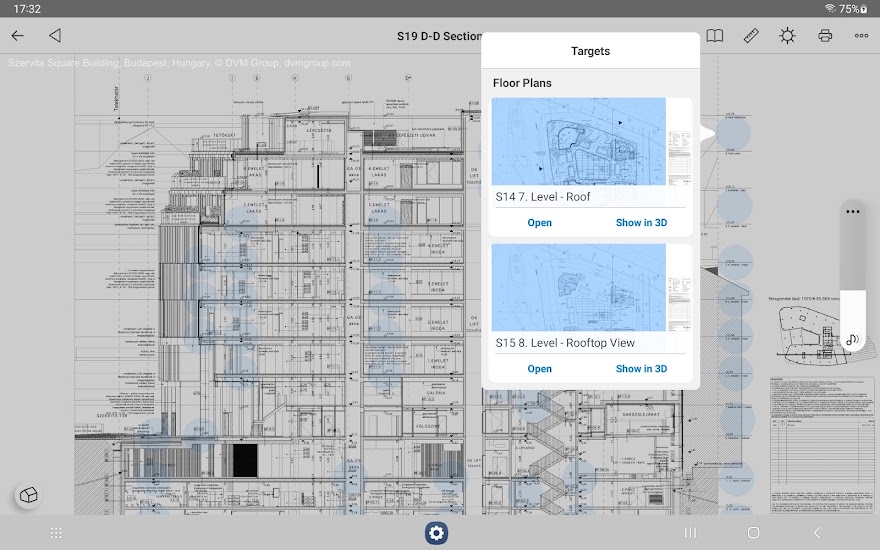Show S15 Rooftop View in 3D

coord(641,369)
